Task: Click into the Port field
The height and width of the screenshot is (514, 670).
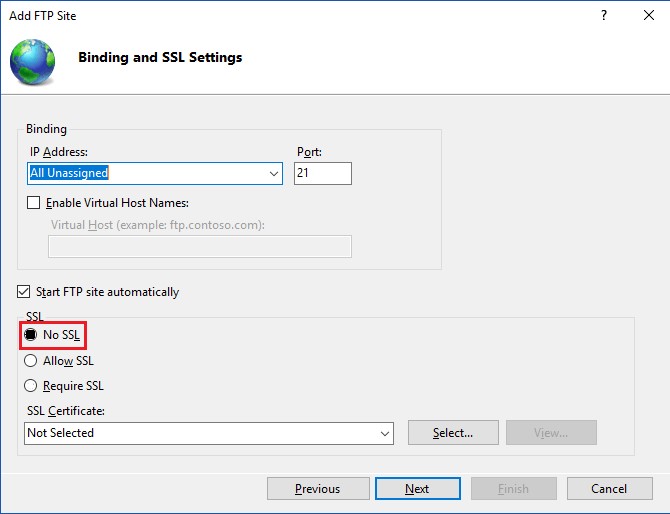Action: tap(323, 173)
